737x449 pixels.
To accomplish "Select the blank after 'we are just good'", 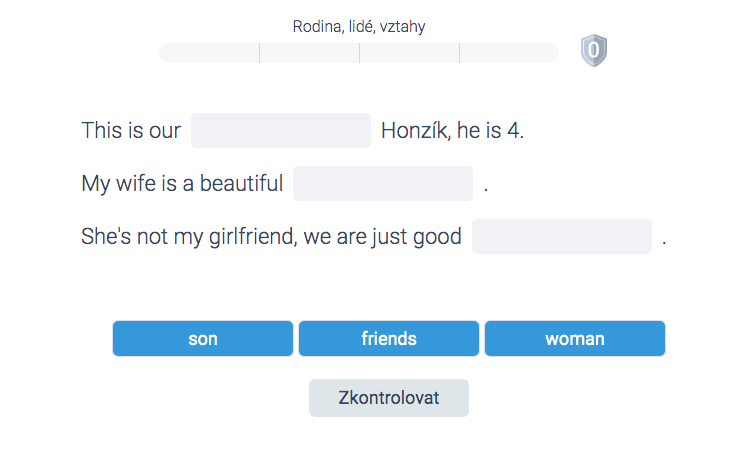I will [x=562, y=236].
